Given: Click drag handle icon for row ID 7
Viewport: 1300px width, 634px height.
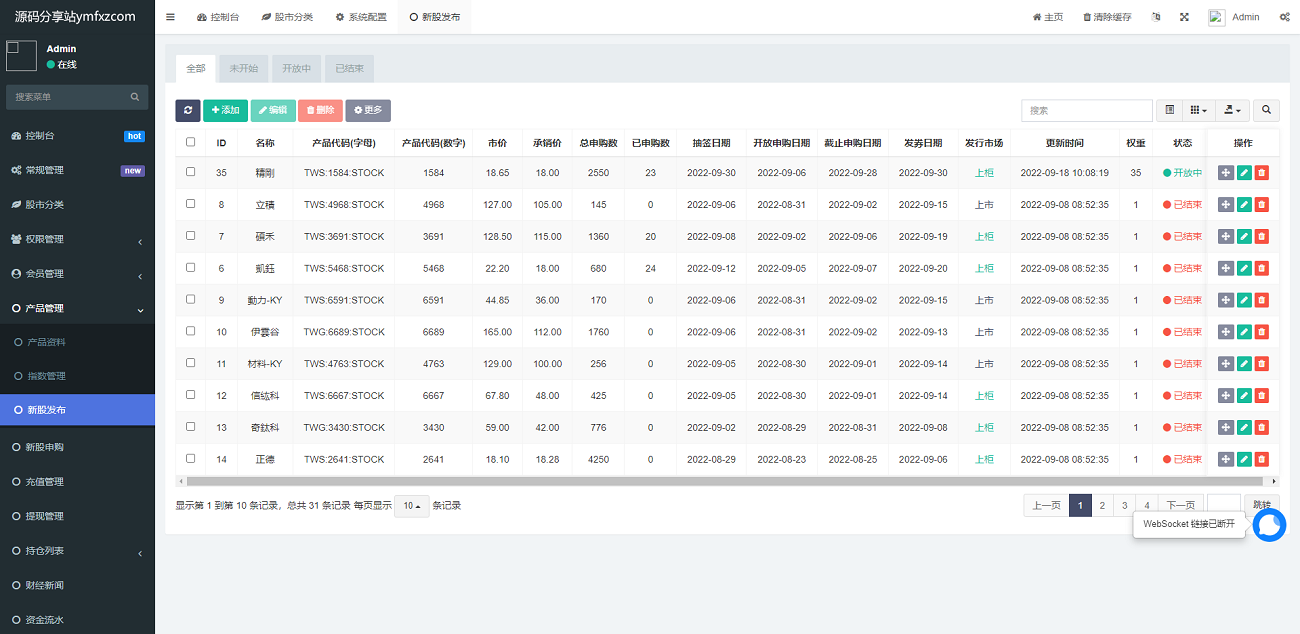Looking at the screenshot, I should coord(1226,237).
